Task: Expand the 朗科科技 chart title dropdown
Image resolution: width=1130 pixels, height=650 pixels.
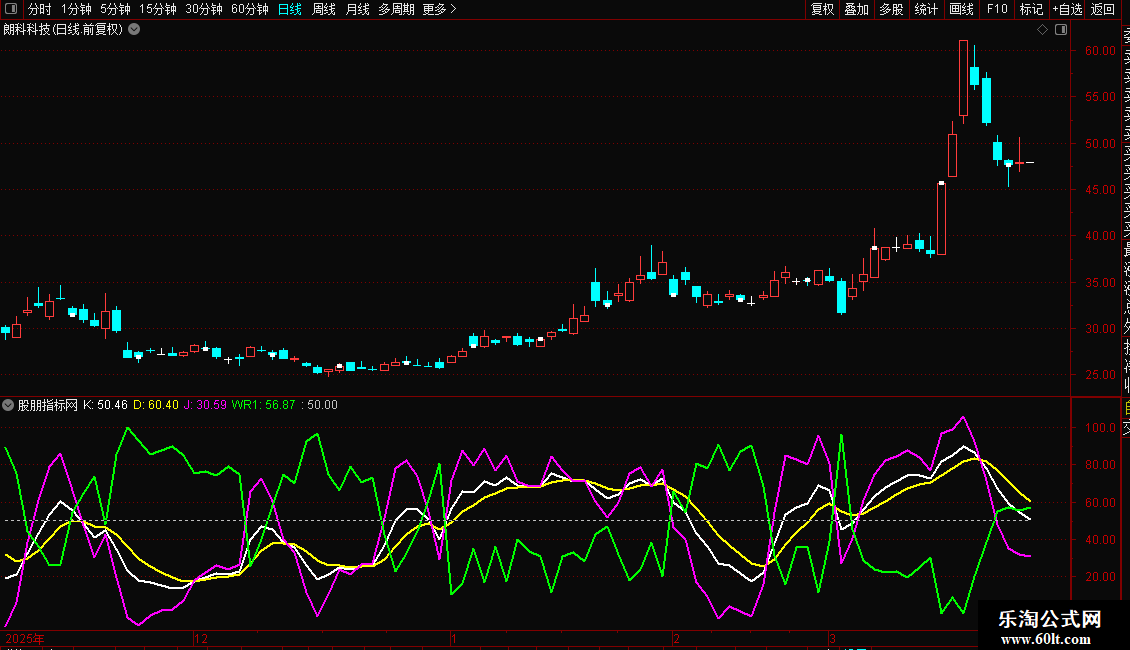Action: tap(134, 29)
